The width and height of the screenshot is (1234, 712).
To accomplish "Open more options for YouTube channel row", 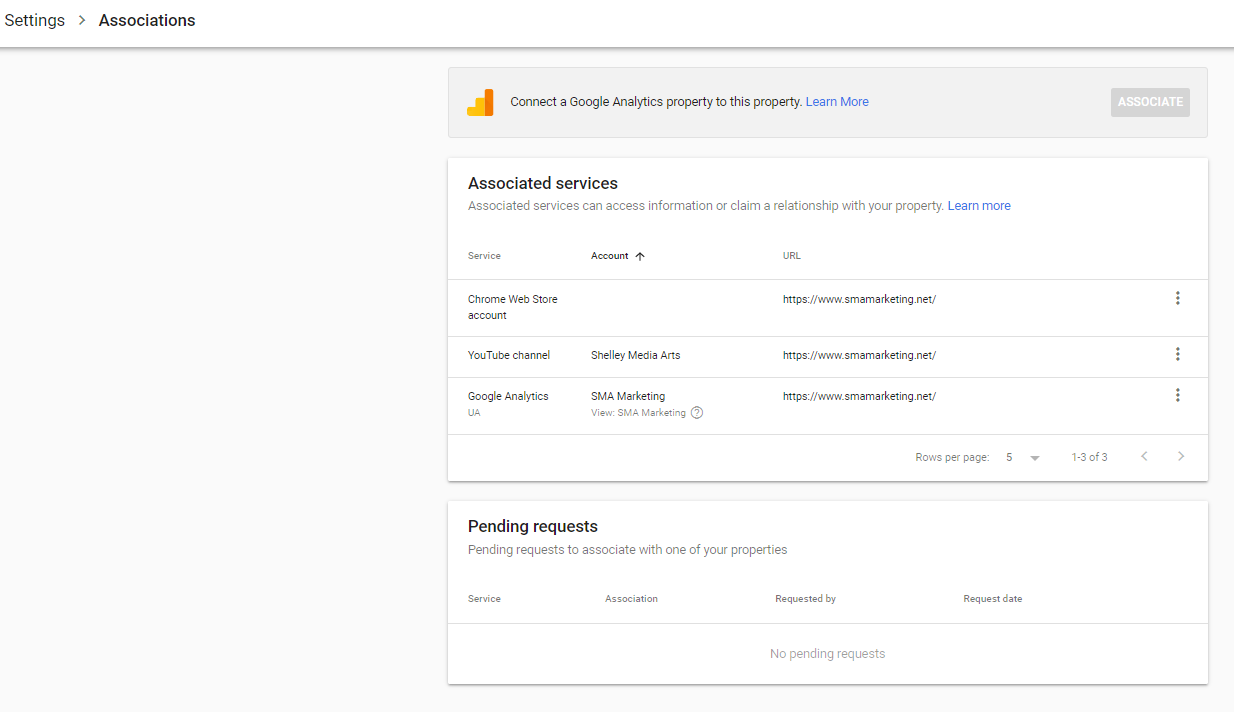I will [x=1177, y=354].
